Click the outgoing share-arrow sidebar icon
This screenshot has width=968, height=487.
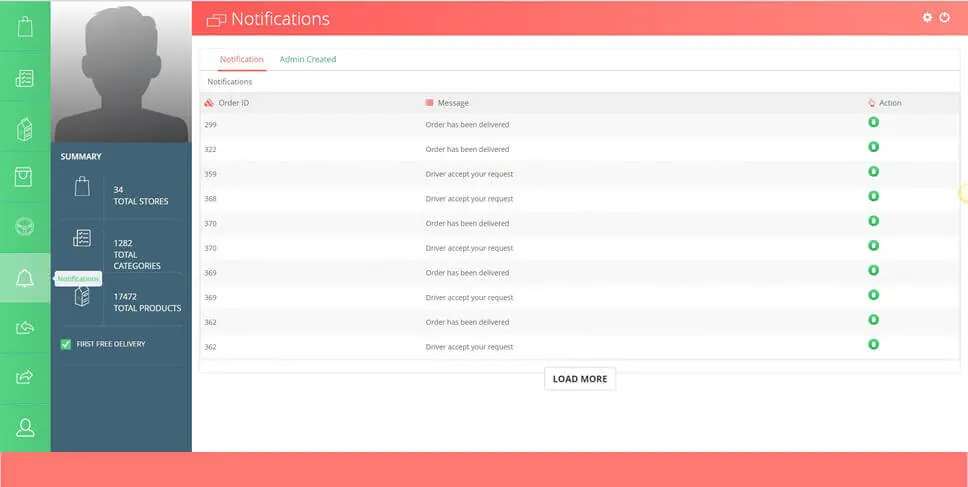pos(25,377)
